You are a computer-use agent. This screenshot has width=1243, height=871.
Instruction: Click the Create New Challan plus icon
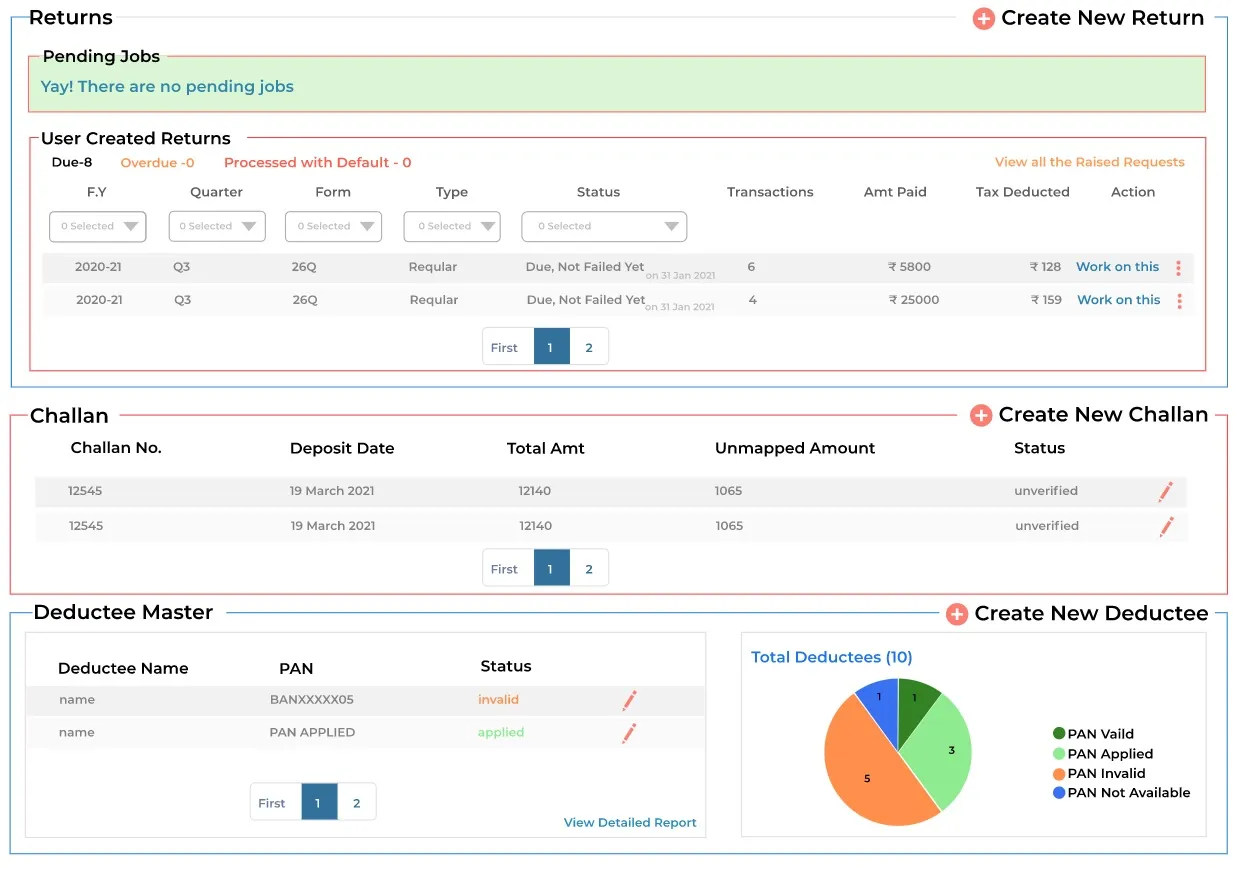[x=981, y=415]
